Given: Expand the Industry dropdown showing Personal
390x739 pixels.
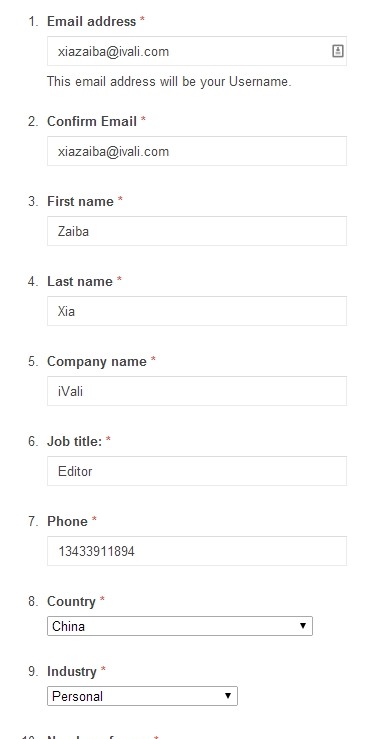Looking at the screenshot, I should tap(142, 696).
